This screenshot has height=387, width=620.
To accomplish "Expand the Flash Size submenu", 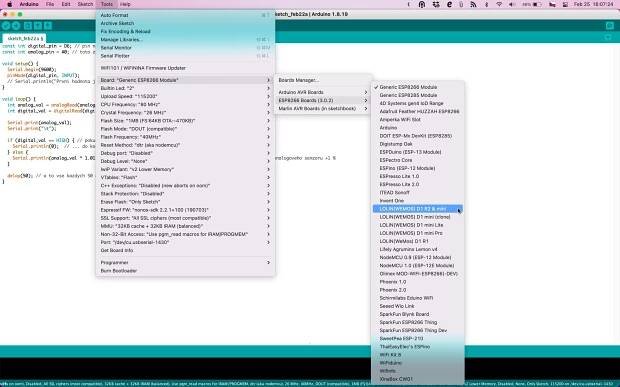I will (x=185, y=121).
